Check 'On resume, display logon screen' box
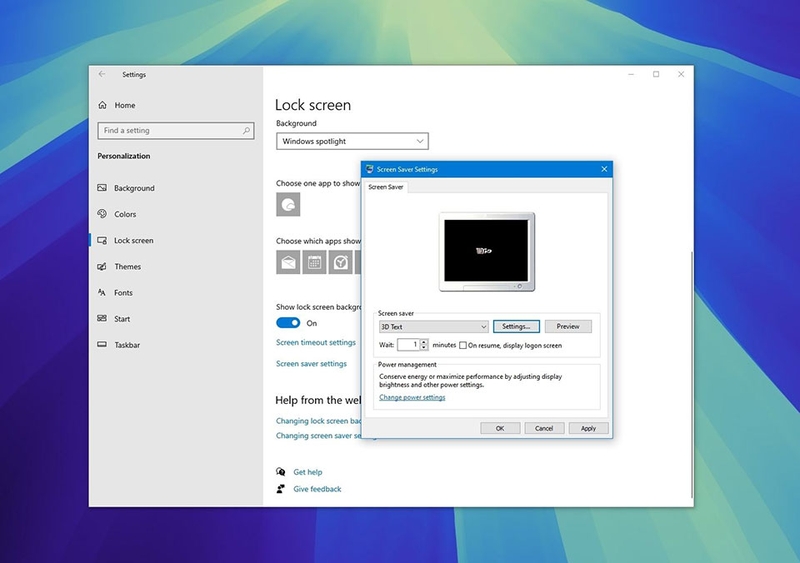The height and width of the screenshot is (563, 800). 463,345
